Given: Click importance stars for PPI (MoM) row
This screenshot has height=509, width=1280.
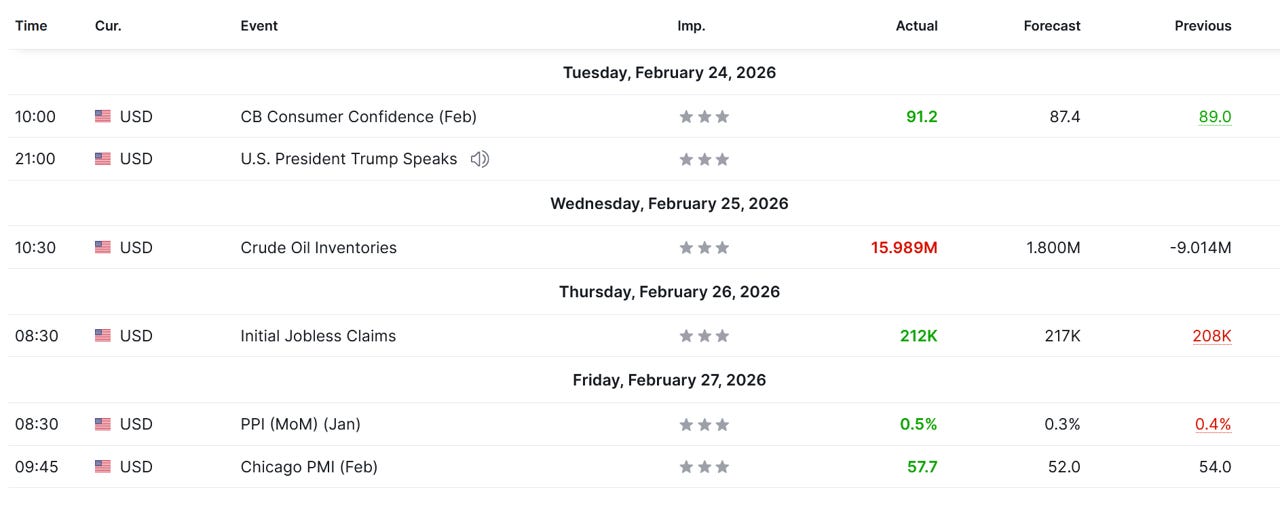Looking at the screenshot, I should pyautogui.click(x=704, y=425).
